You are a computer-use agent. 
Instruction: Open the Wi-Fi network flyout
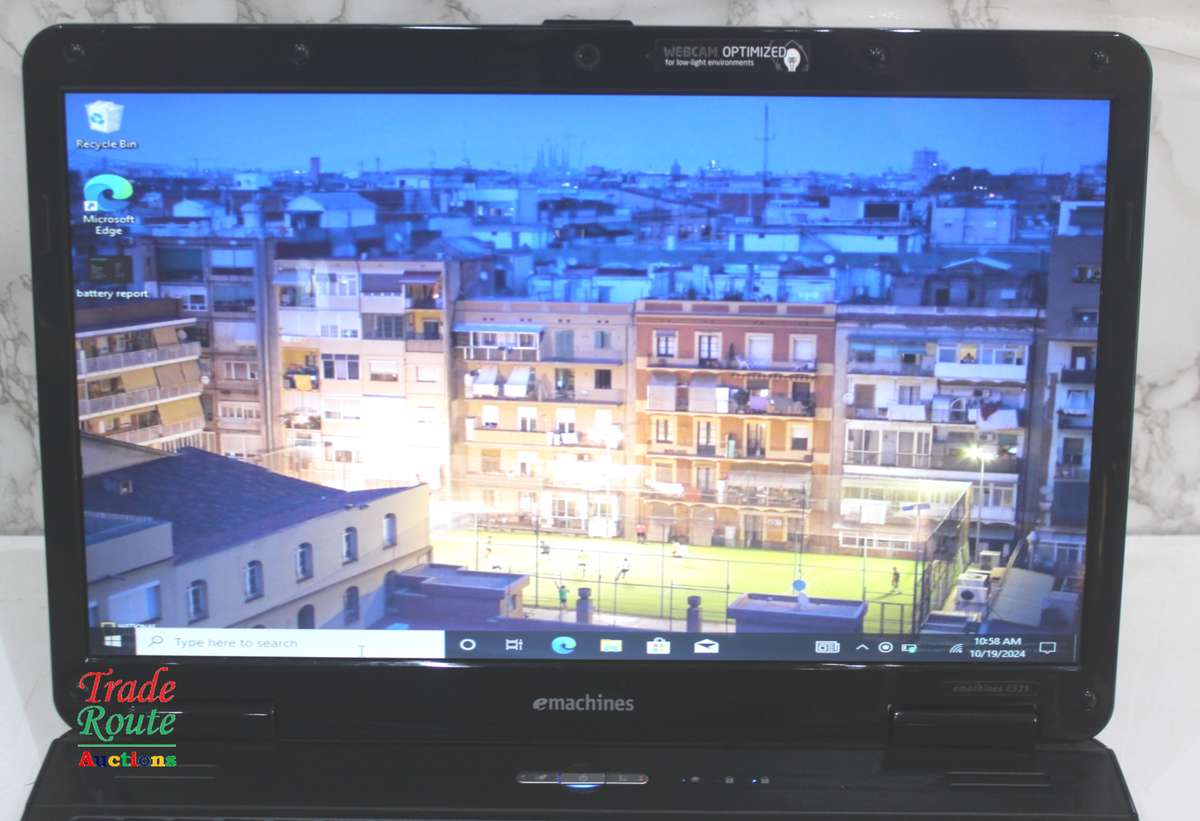click(955, 648)
